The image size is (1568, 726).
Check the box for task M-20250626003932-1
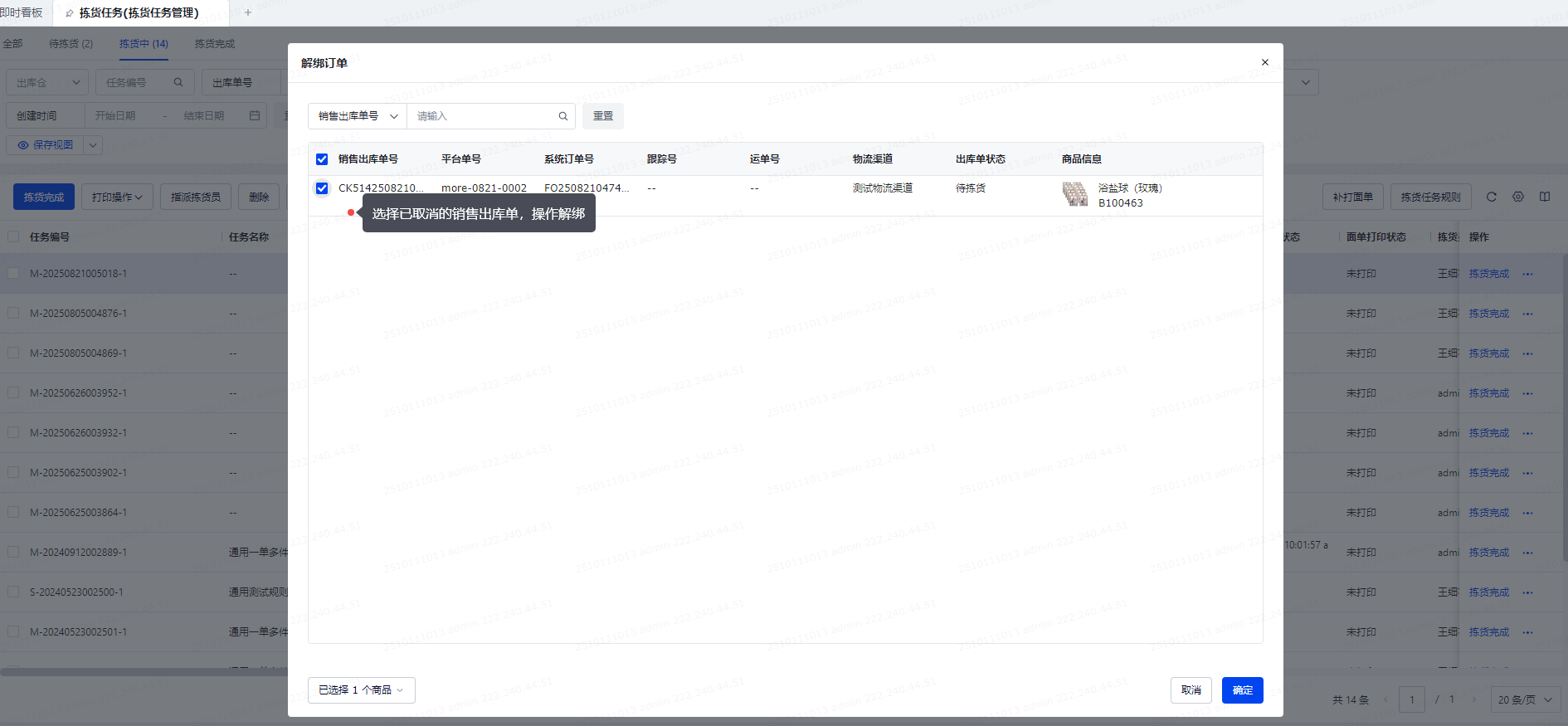[x=13, y=432]
